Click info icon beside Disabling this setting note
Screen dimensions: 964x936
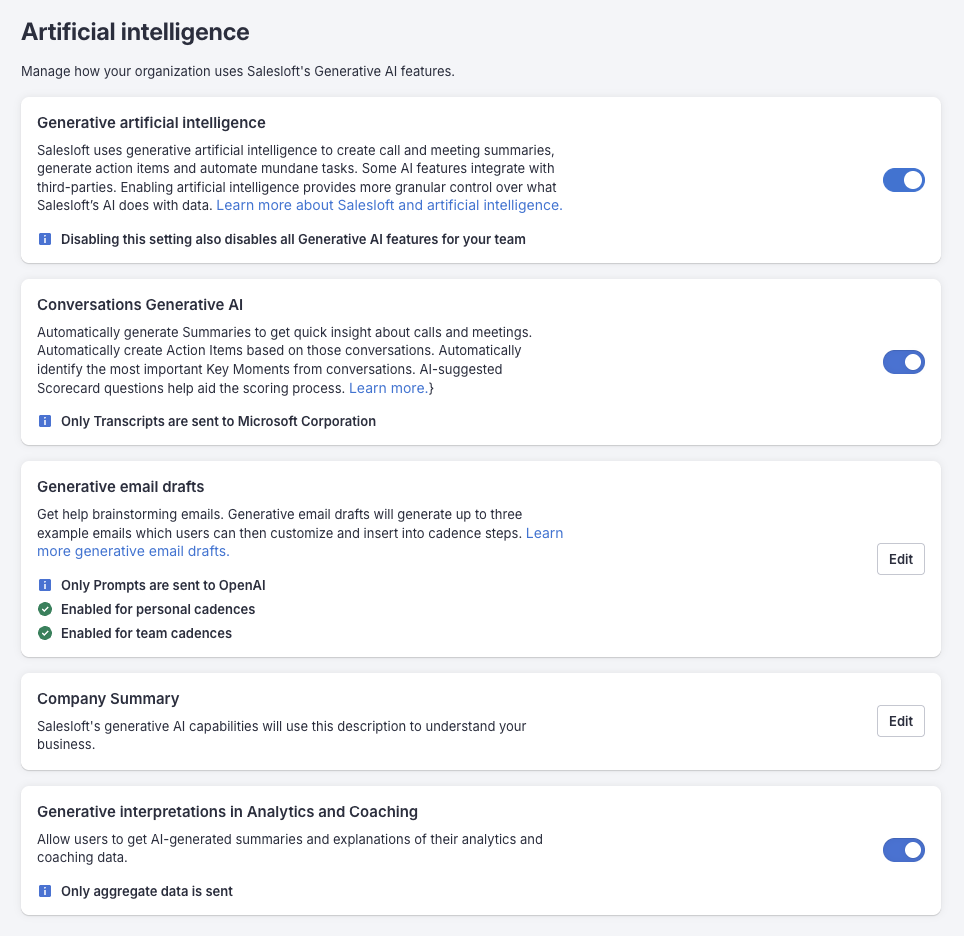click(x=45, y=239)
